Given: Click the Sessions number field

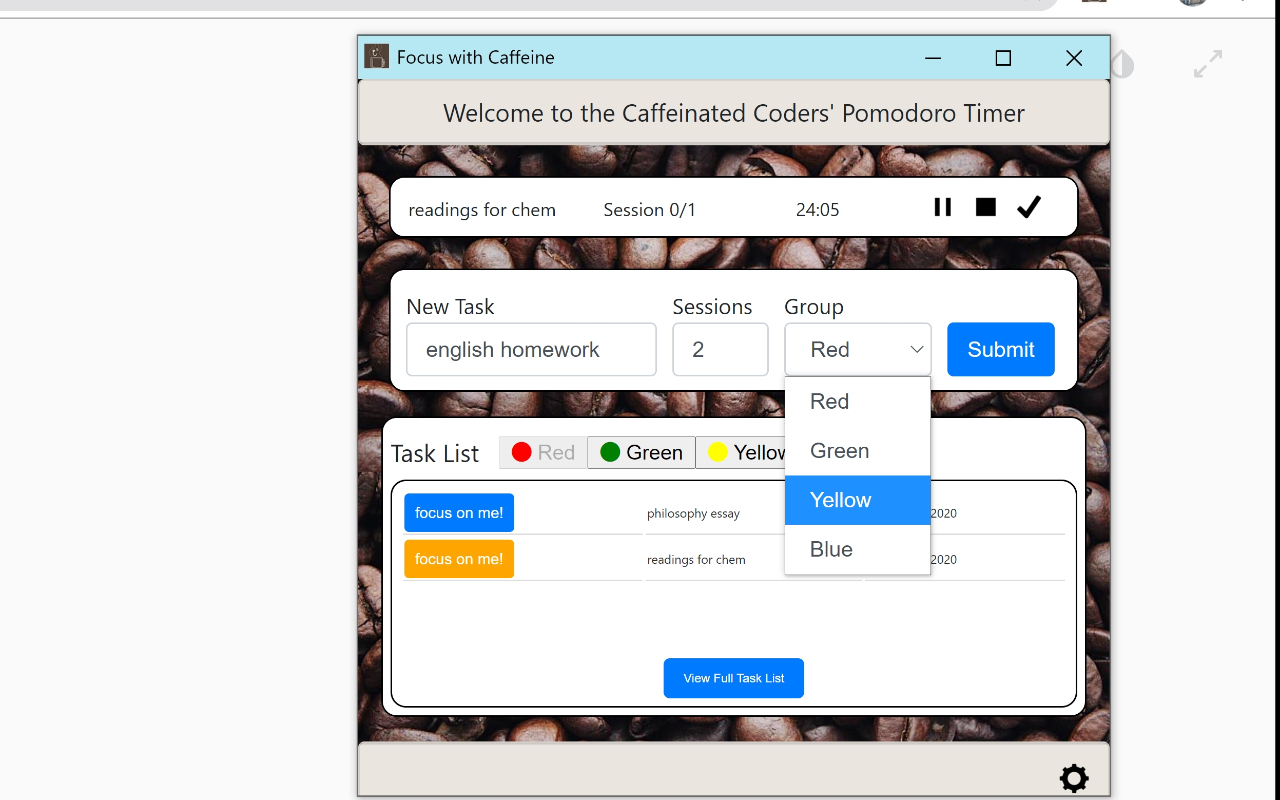Looking at the screenshot, I should point(720,349).
